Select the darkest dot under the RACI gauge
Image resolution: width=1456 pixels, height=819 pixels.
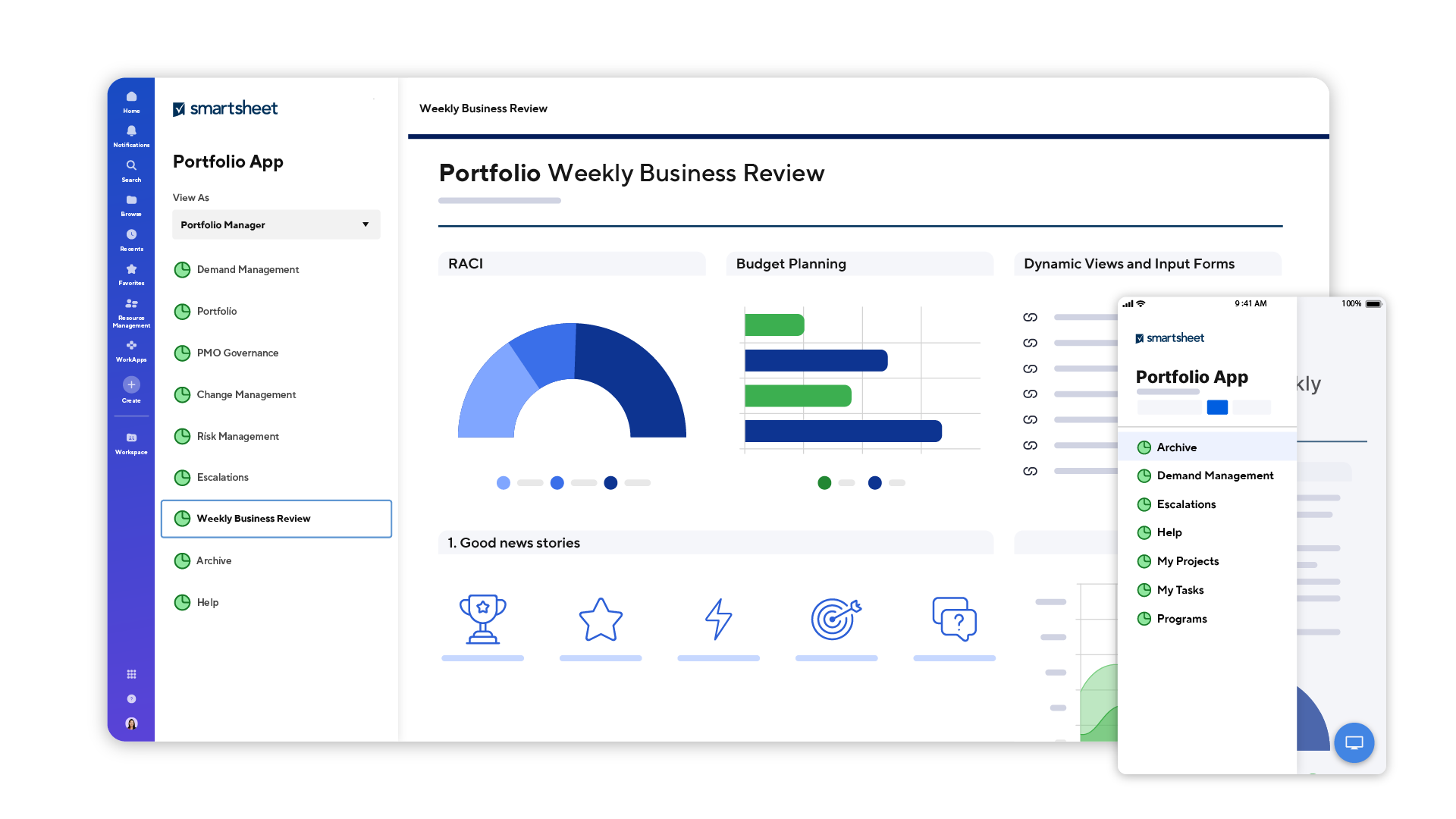(610, 482)
